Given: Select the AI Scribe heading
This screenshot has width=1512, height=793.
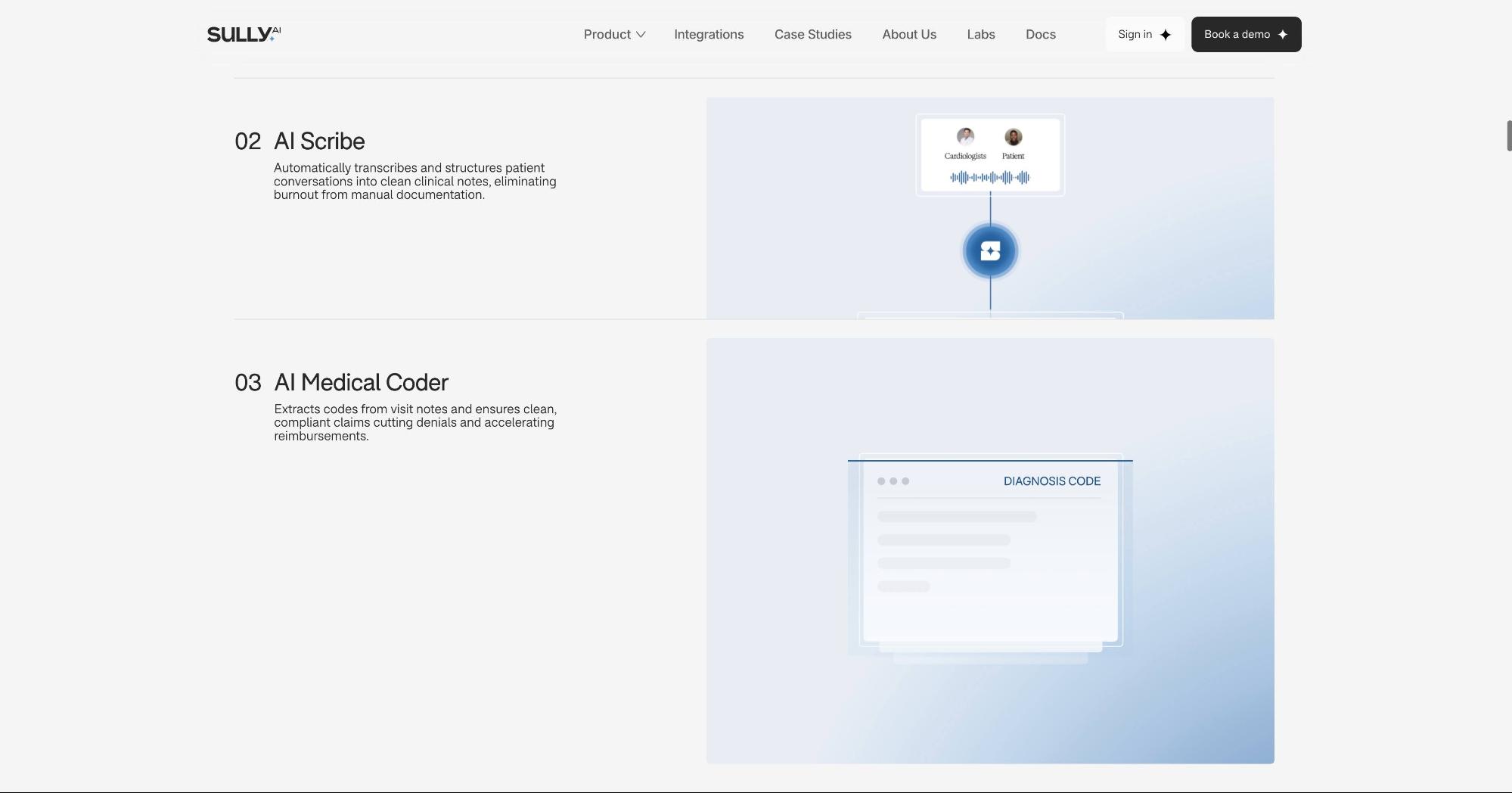Looking at the screenshot, I should [x=318, y=141].
